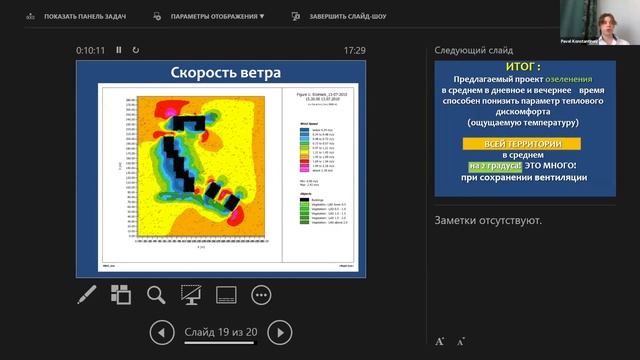Toggle black out slide show screen

click(x=191, y=295)
